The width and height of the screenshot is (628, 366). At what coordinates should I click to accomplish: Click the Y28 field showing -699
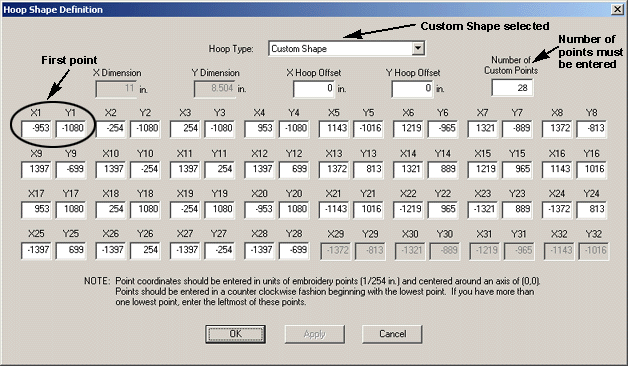(294, 251)
